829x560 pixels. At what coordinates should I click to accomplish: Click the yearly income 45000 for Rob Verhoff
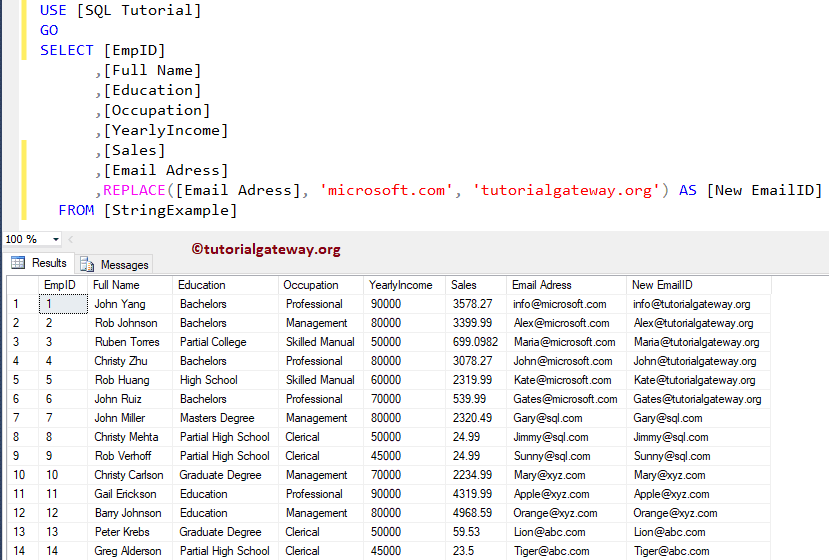tap(405, 456)
